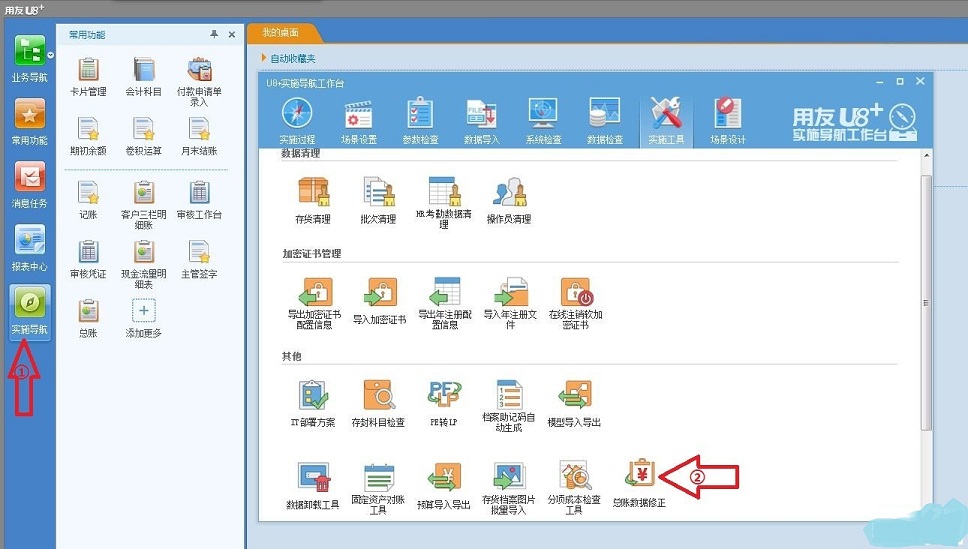
Task: Open 分项成本检查工具
Action: (x=574, y=488)
